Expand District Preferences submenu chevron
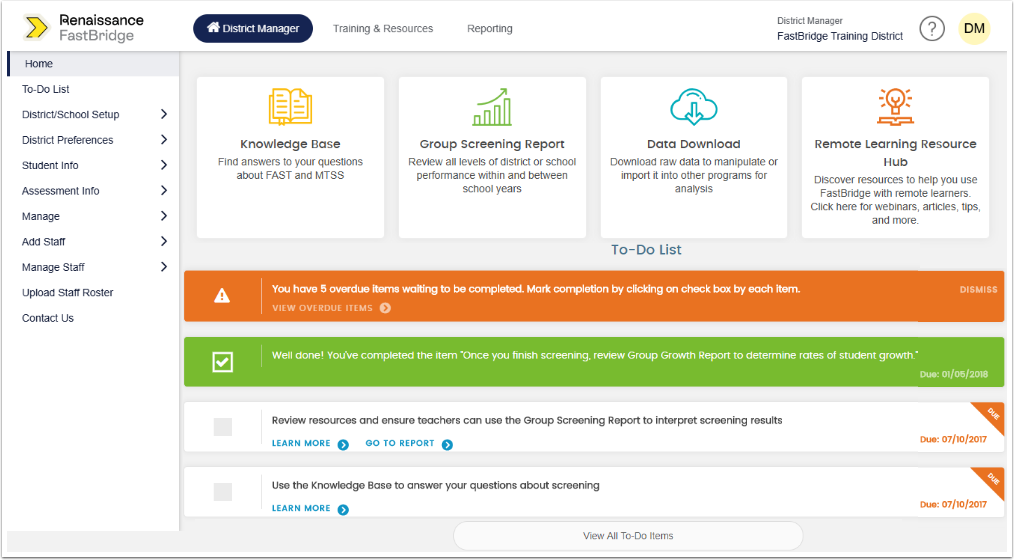This screenshot has width=1014, height=560. 164,140
